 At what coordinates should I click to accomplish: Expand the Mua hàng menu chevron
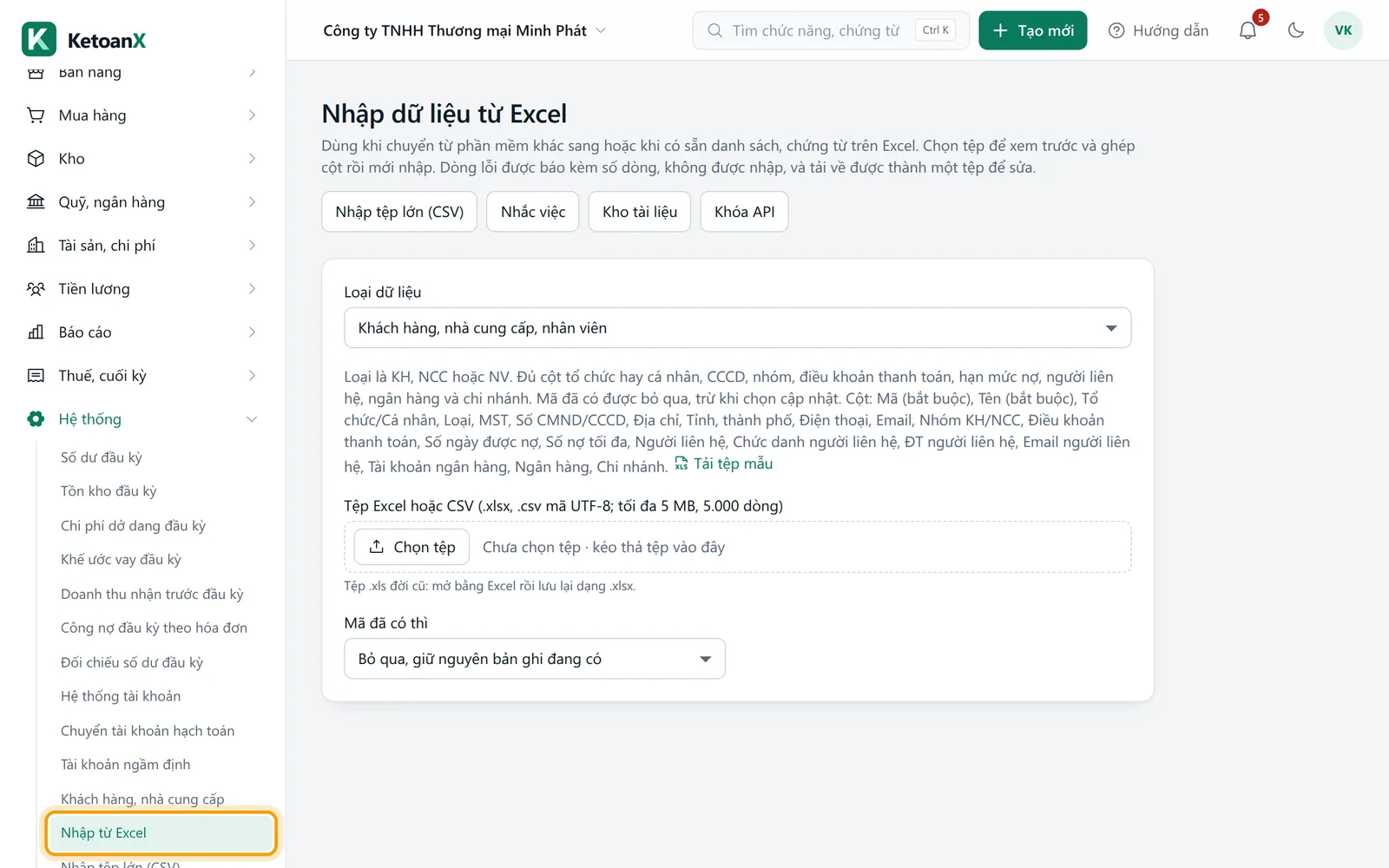point(252,115)
